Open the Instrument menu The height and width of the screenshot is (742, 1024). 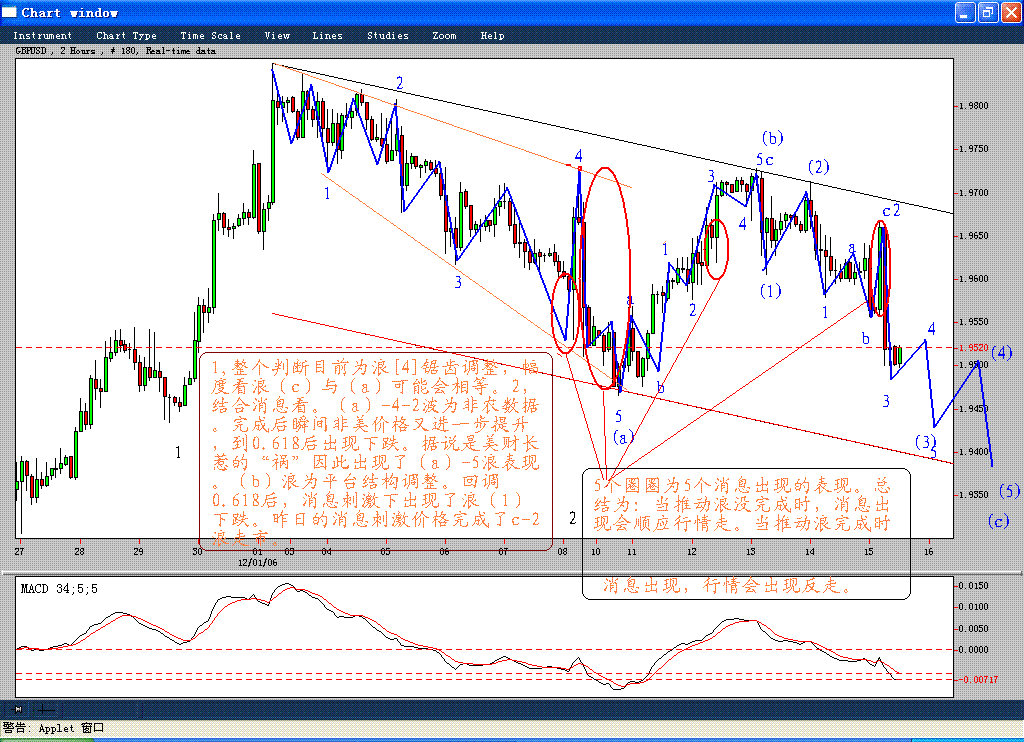click(x=42, y=36)
